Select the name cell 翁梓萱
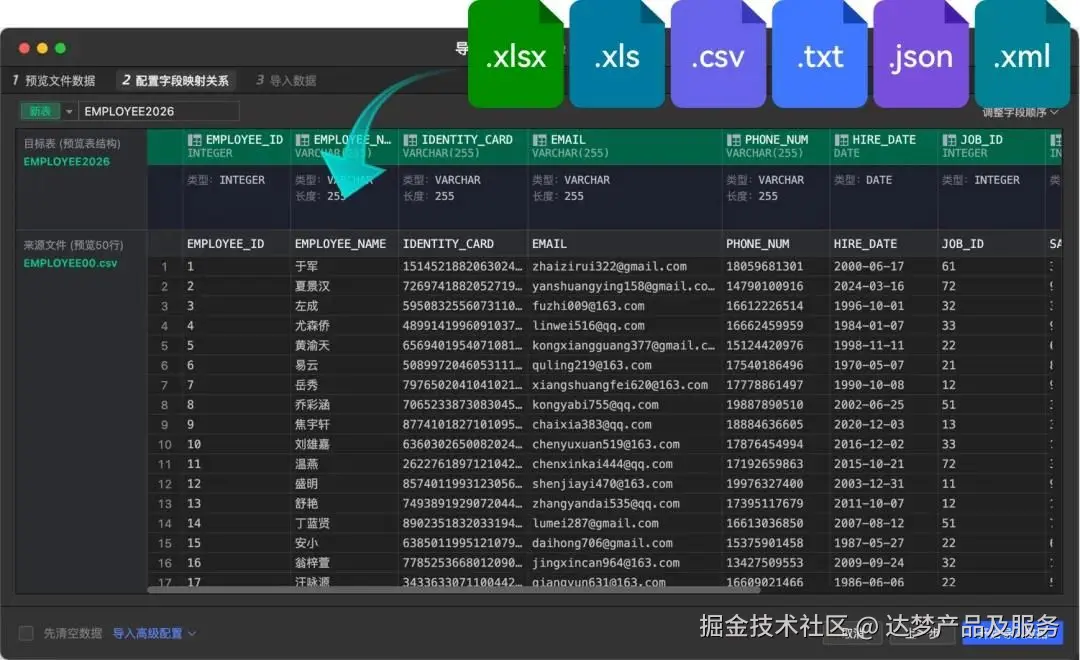 pos(312,563)
